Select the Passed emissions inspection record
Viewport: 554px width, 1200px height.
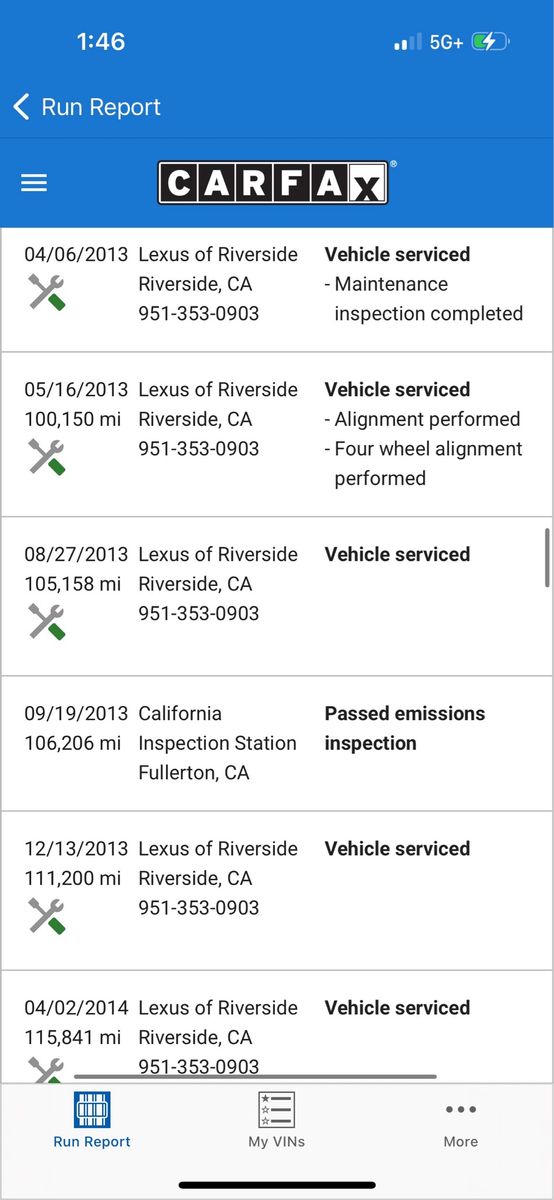(x=277, y=743)
